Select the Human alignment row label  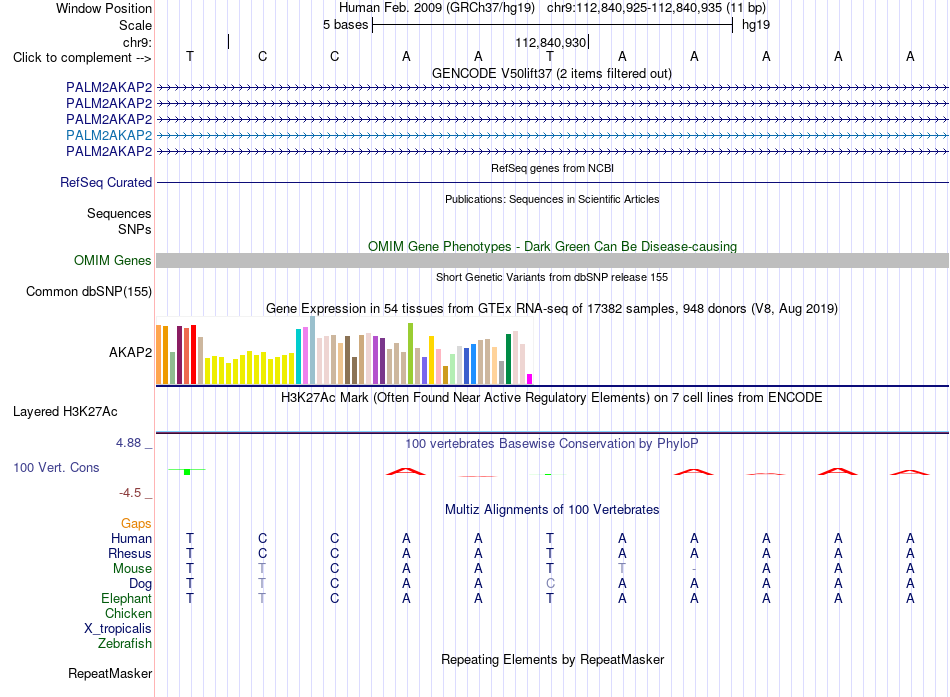pos(131,538)
